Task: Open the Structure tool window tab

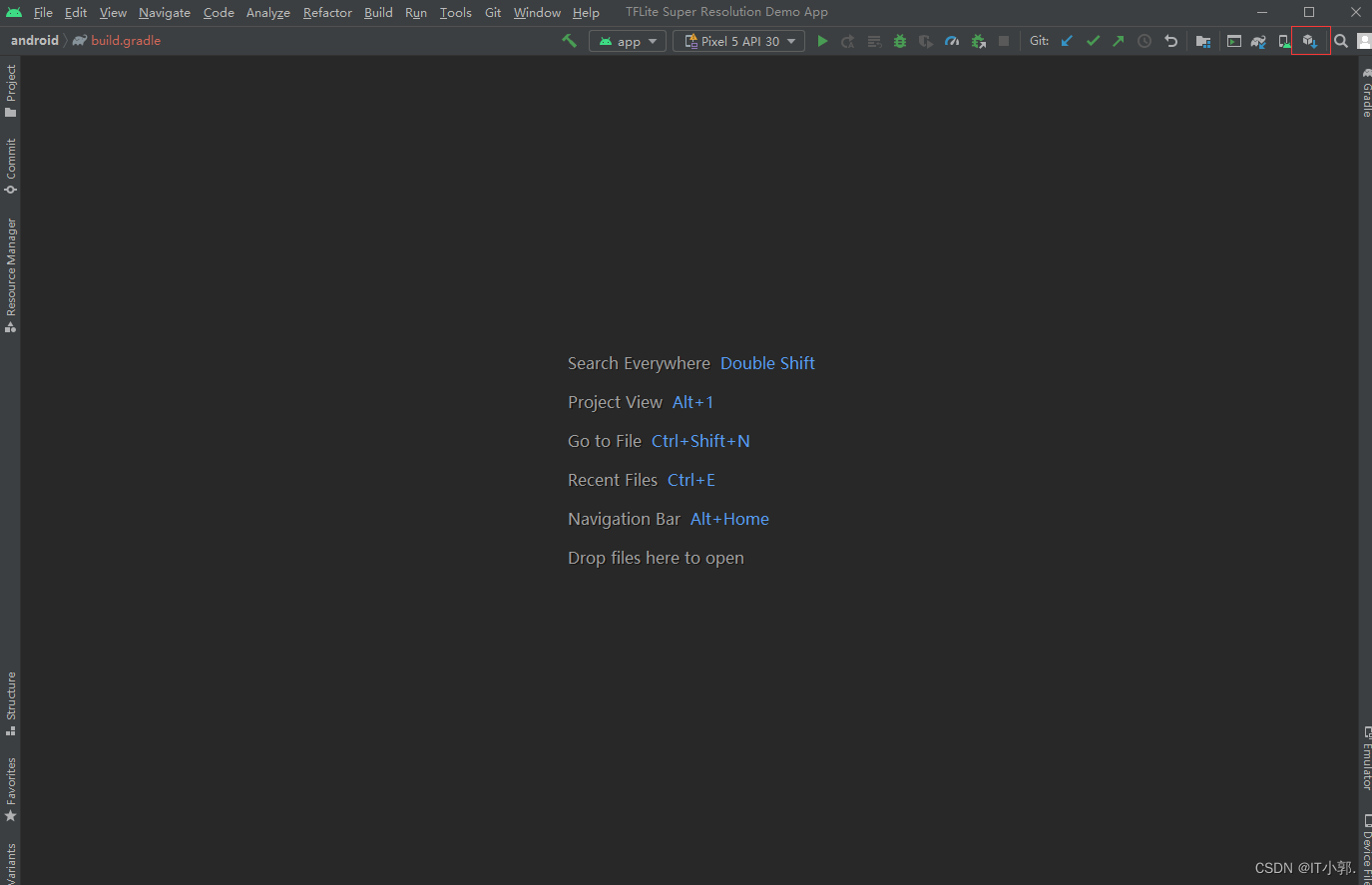Action: 11,703
